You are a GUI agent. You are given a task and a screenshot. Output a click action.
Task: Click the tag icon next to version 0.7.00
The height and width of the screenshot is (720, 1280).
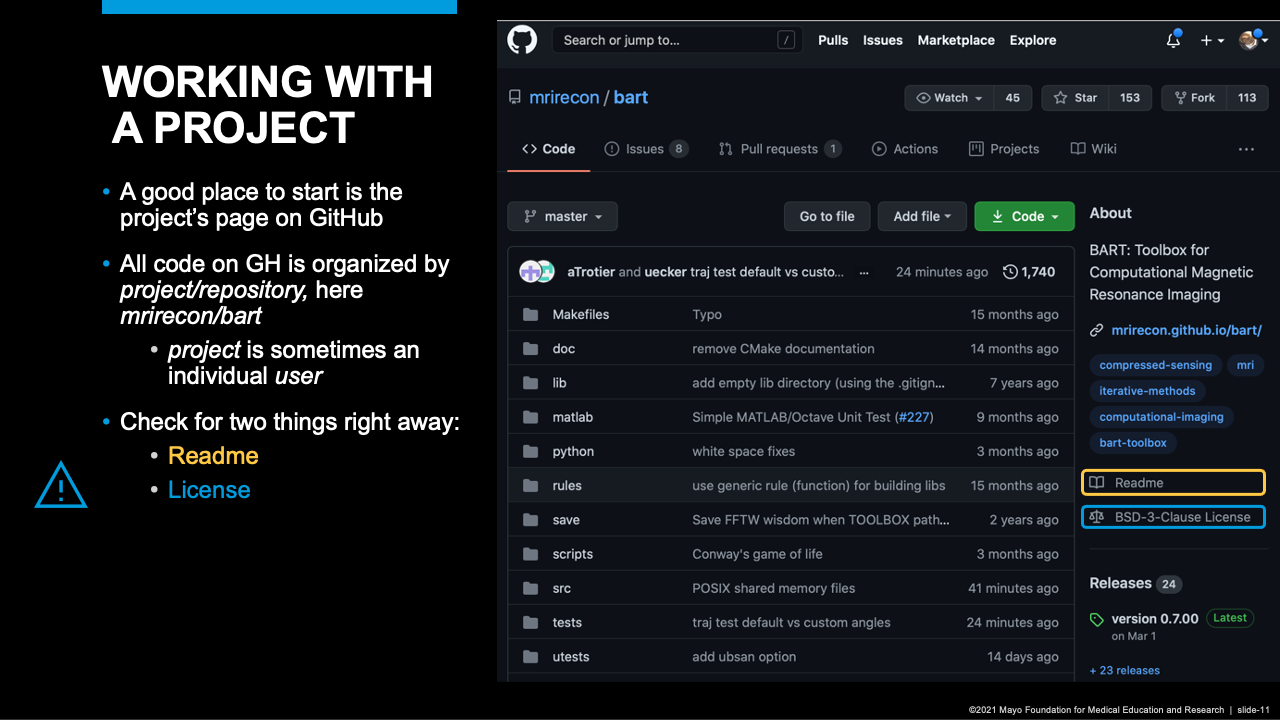click(1097, 619)
